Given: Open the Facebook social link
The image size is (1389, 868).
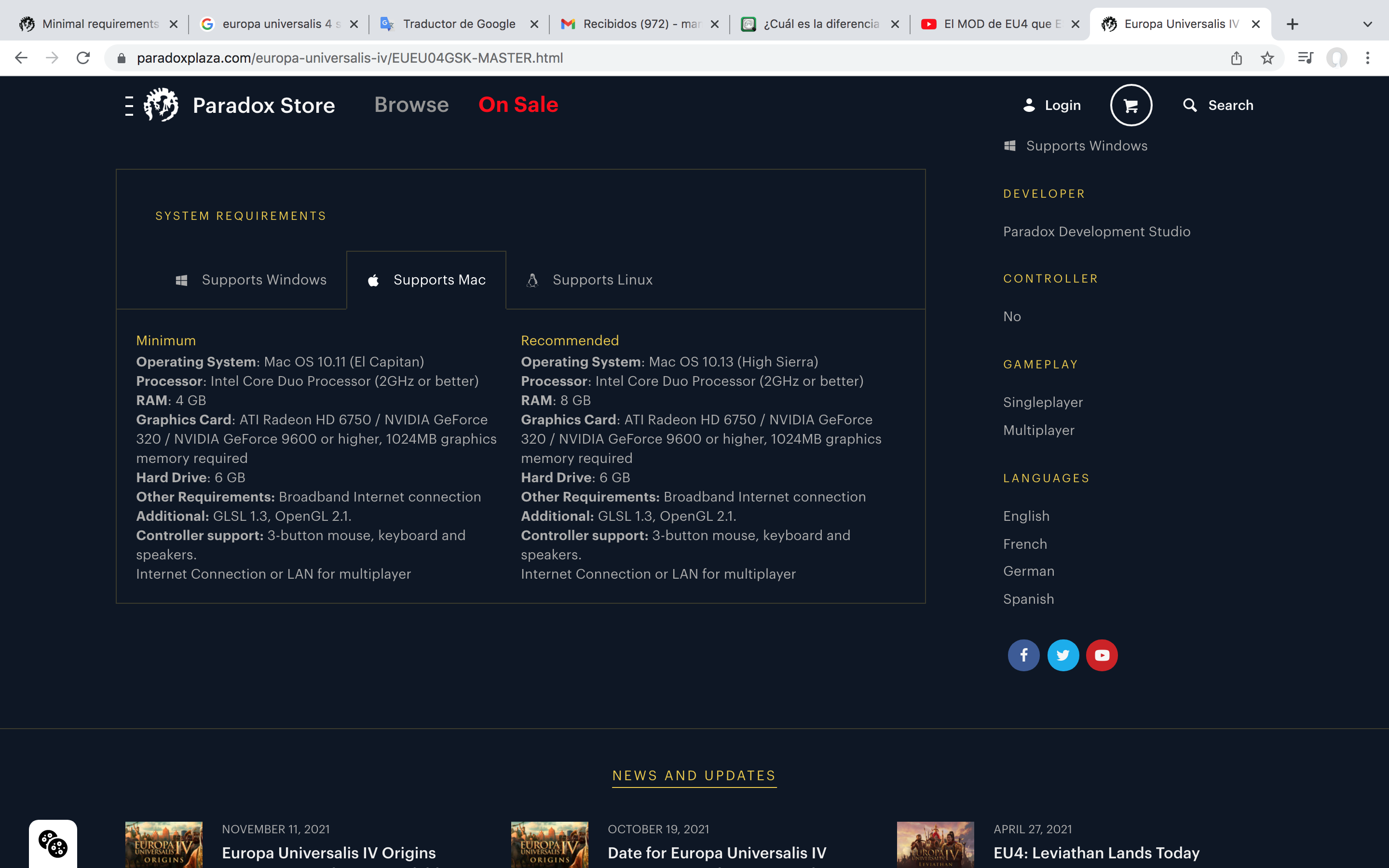Looking at the screenshot, I should click(1023, 655).
